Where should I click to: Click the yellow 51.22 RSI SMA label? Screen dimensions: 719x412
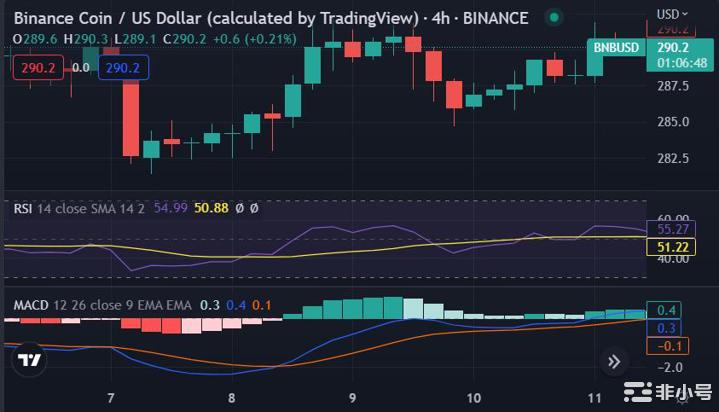coord(669,246)
